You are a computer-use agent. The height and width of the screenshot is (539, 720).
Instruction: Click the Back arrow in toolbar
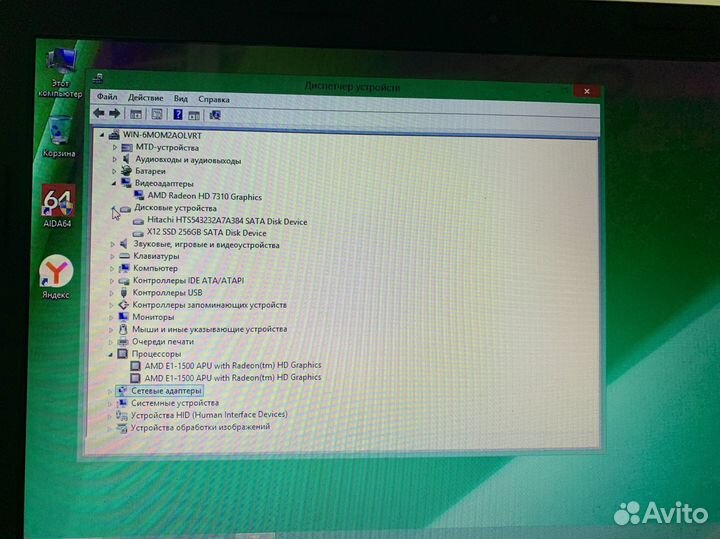click(99, 113)
